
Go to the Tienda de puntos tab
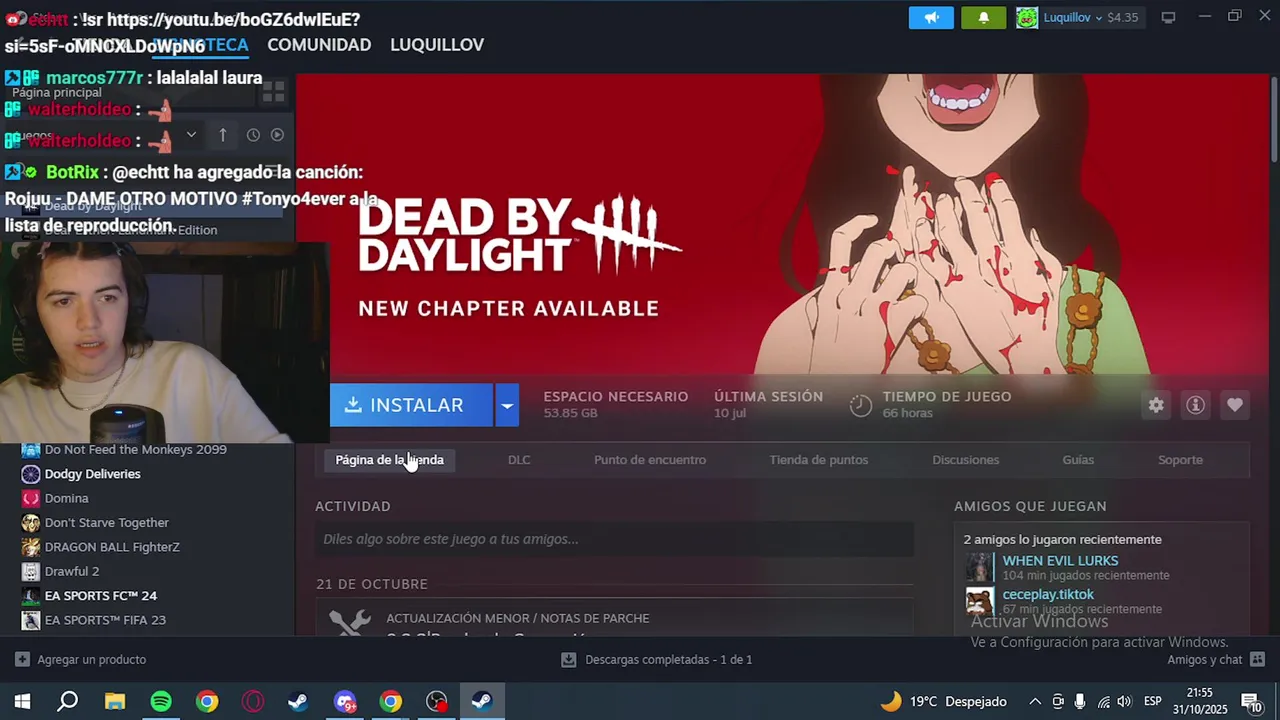(x=819, y=460)
